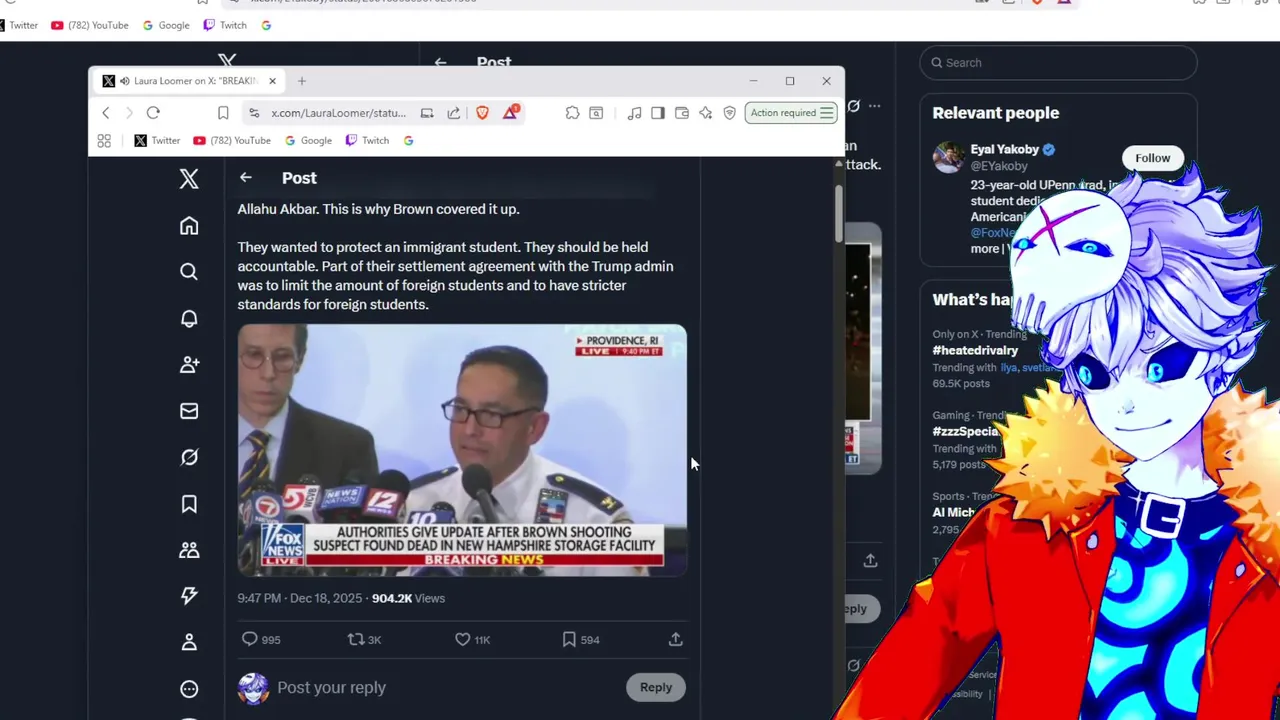Open Twitch bookmark in front window
Screen dimensions: 1280x720
[x=367, y=141]
